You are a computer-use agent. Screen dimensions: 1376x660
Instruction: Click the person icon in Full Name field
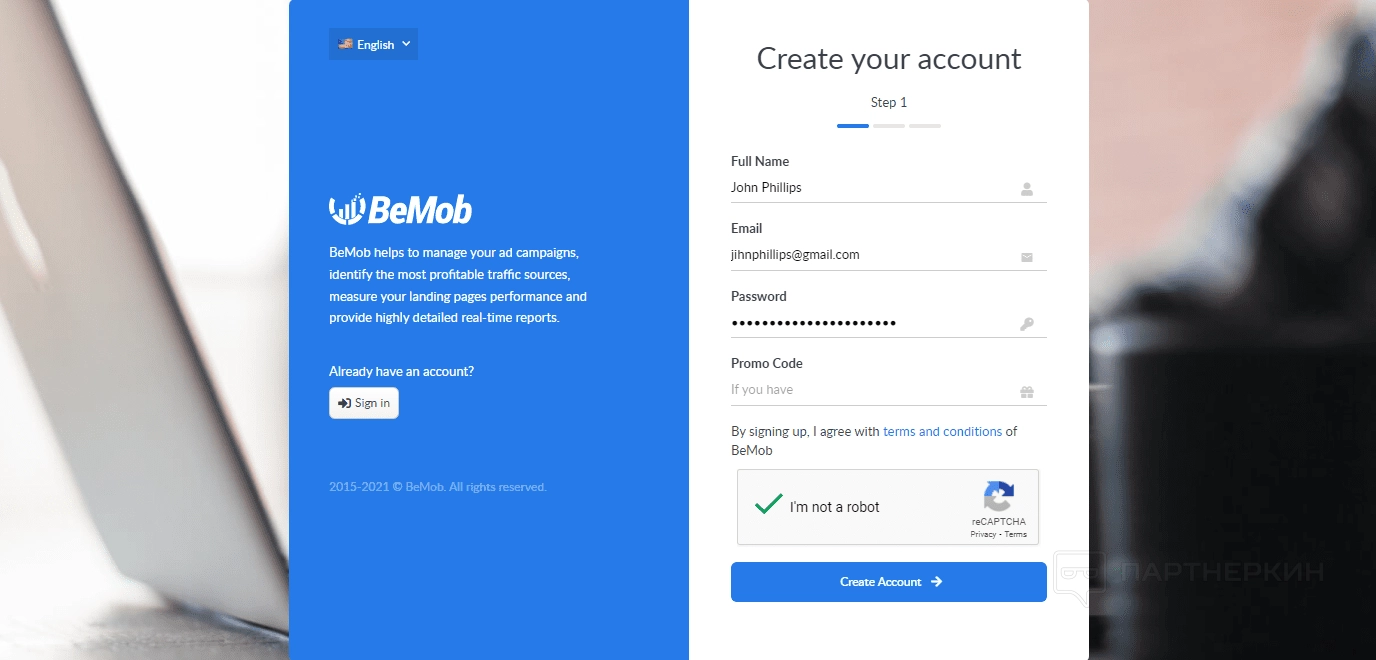1026,189
